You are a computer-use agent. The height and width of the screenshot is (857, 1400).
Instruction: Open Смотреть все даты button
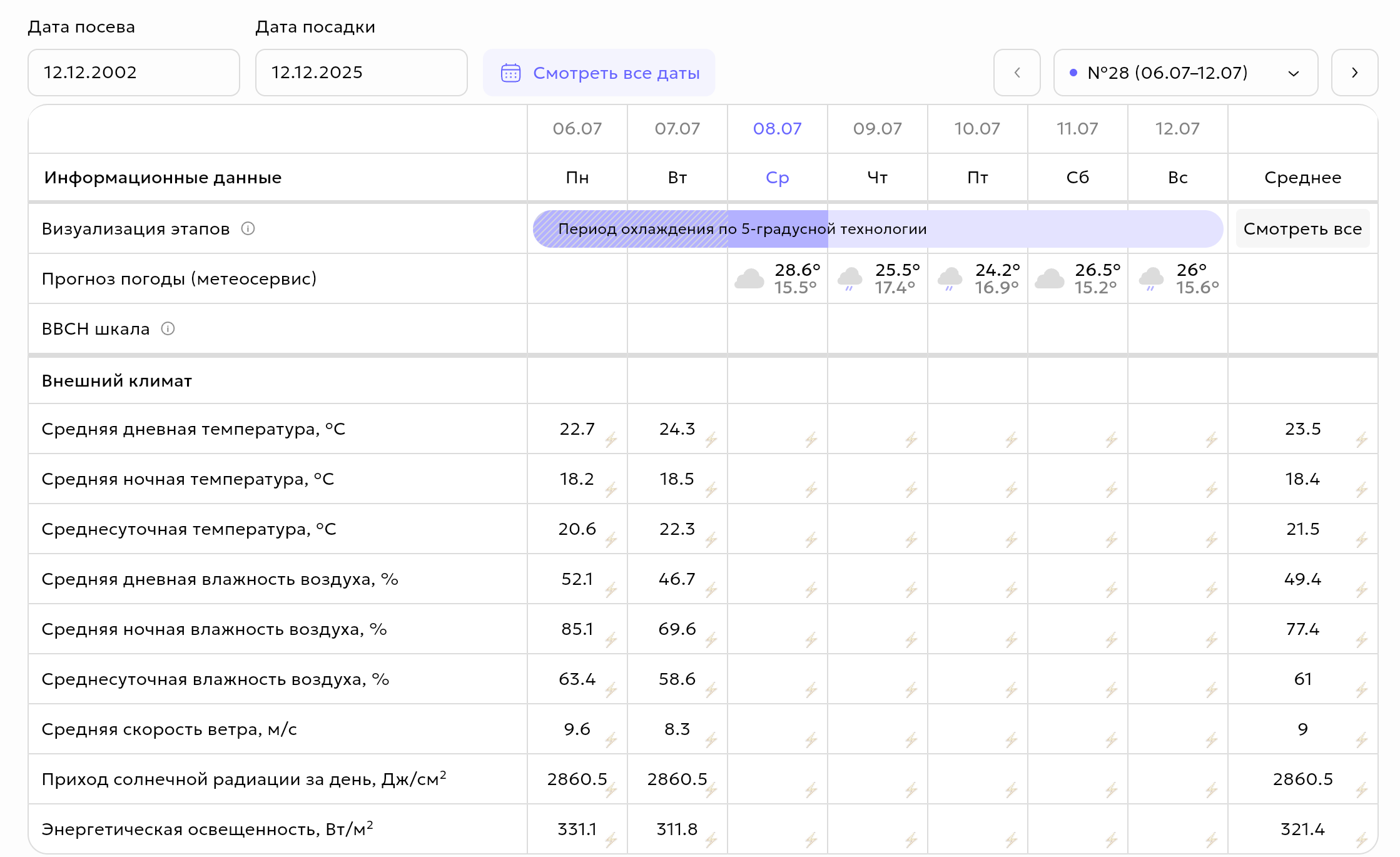coord(599,73)
